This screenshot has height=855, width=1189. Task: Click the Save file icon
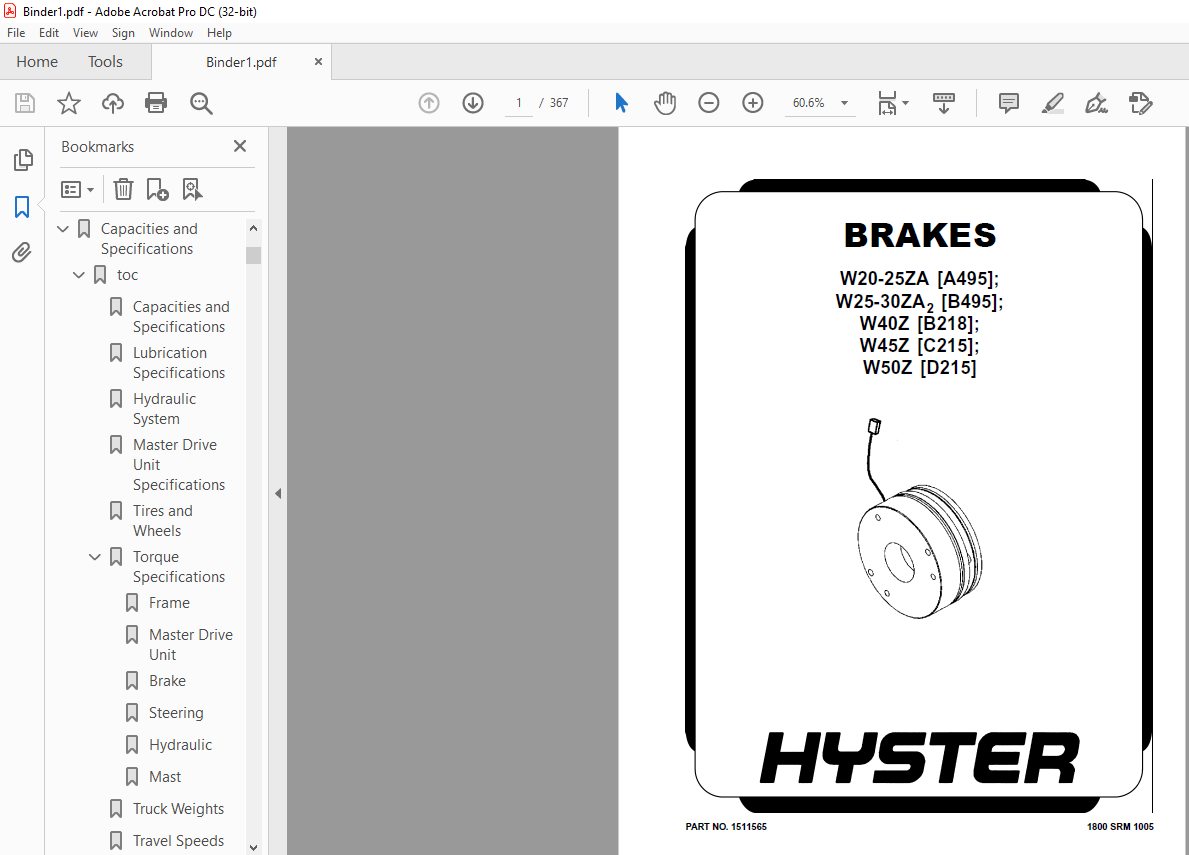tap(25, 103)
